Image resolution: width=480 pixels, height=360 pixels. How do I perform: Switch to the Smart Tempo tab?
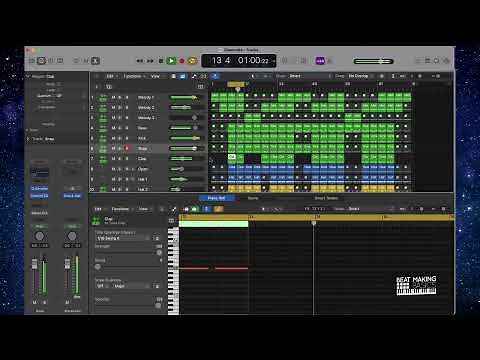coord(326,198)
